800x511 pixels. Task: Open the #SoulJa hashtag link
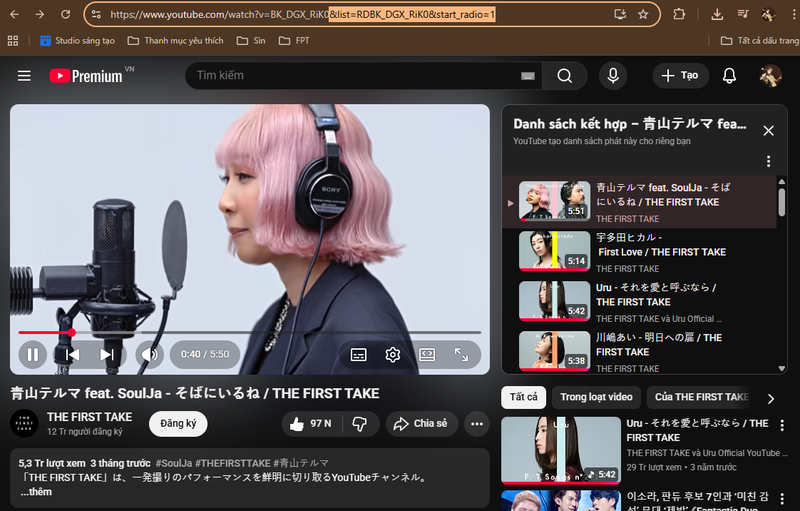tap(173, 463)
